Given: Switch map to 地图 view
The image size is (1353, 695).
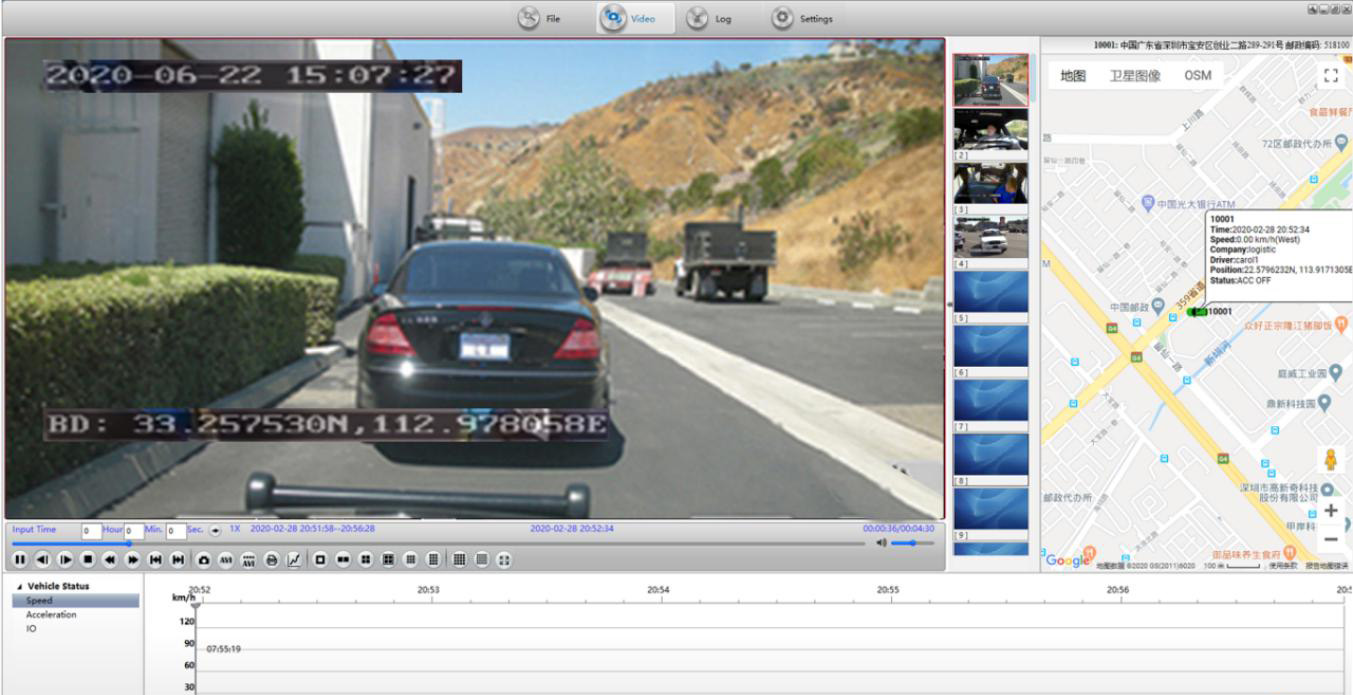Looking at the screenshot, I should click(x=1073, y=75).
